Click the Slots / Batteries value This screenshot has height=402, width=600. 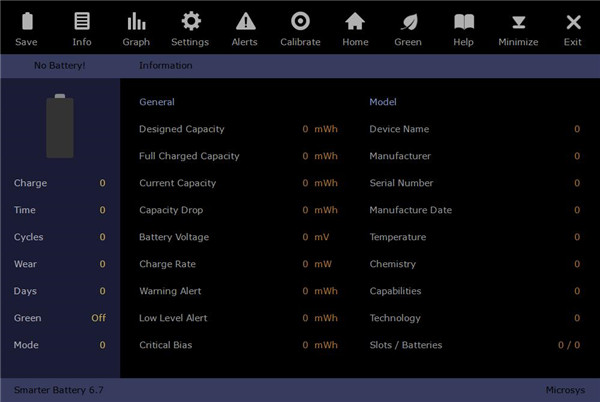(x=568, y=345)
